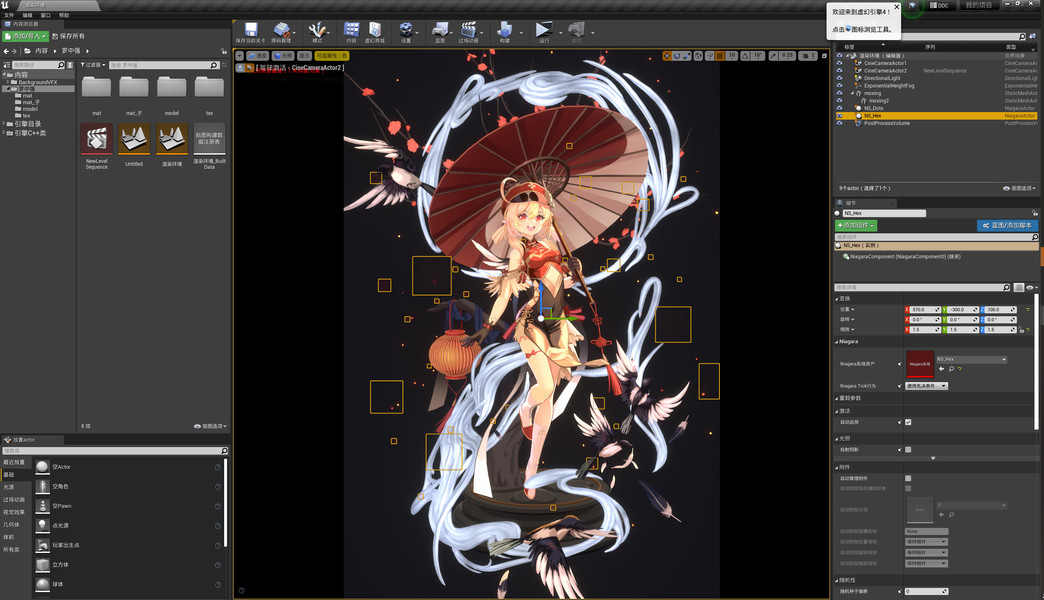
Task: Toggle the auto activate checkbox
Action: tap(908, 422)
